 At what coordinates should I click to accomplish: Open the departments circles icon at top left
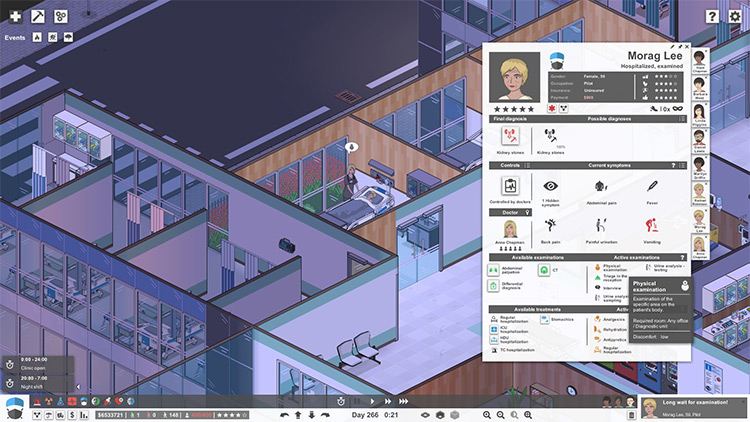click(x=61, y=16)
